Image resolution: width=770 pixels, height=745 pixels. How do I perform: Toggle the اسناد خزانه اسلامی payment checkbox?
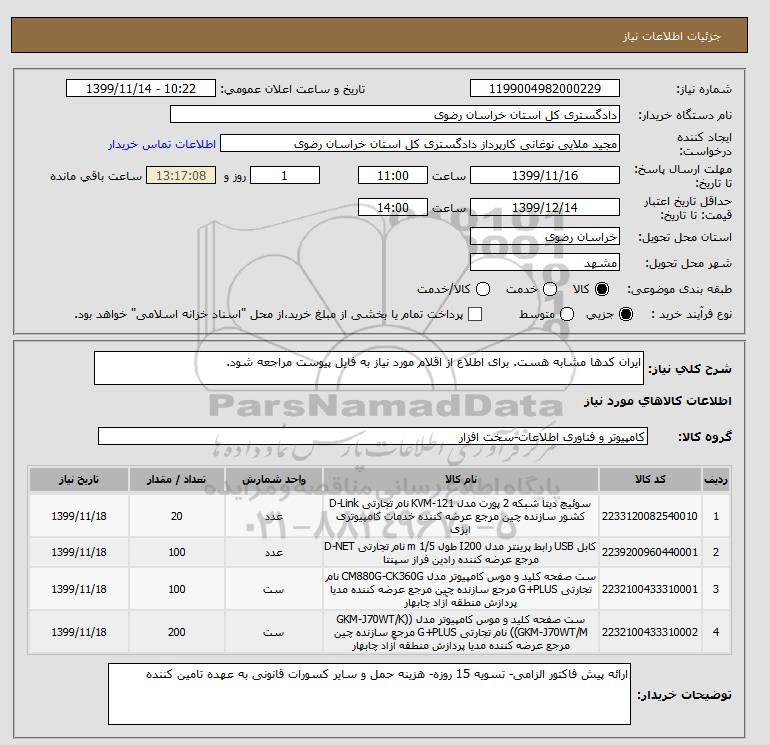coord(475,314)
